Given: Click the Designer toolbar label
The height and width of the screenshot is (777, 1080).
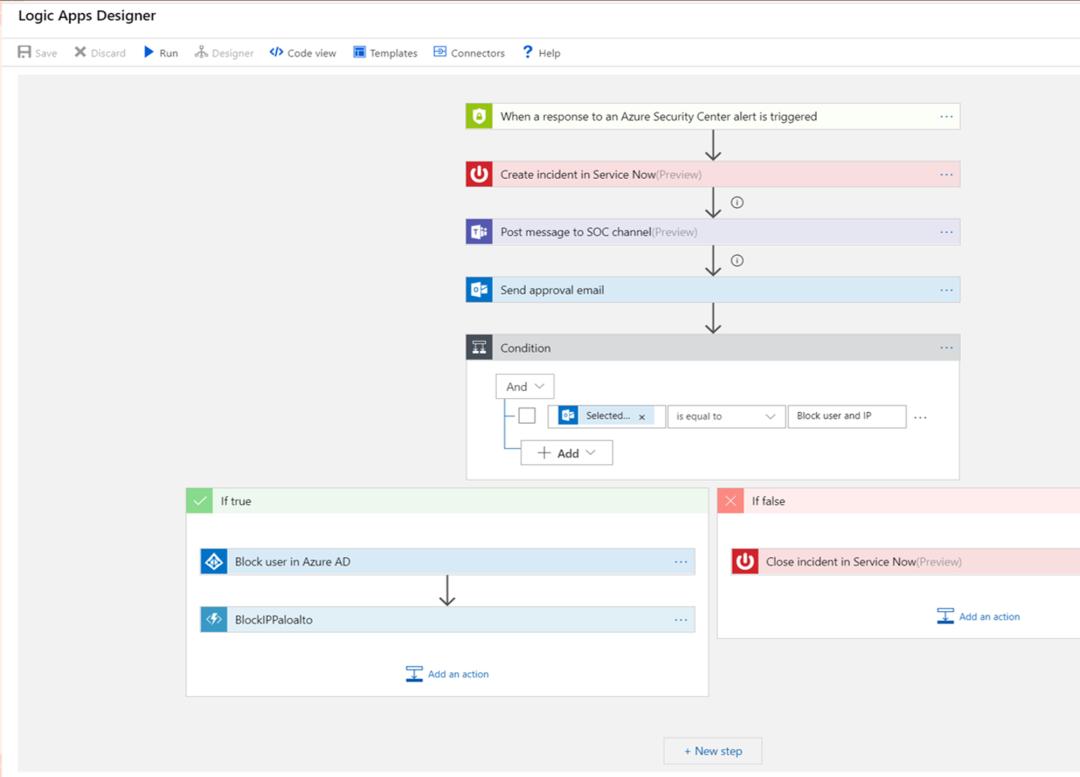Looking at the screenshot, I should click(232, 53).
